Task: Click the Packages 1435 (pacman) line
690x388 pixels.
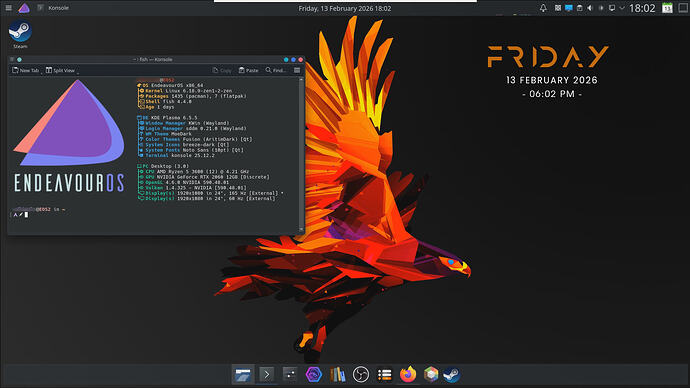Action: [x=192, y=96]
